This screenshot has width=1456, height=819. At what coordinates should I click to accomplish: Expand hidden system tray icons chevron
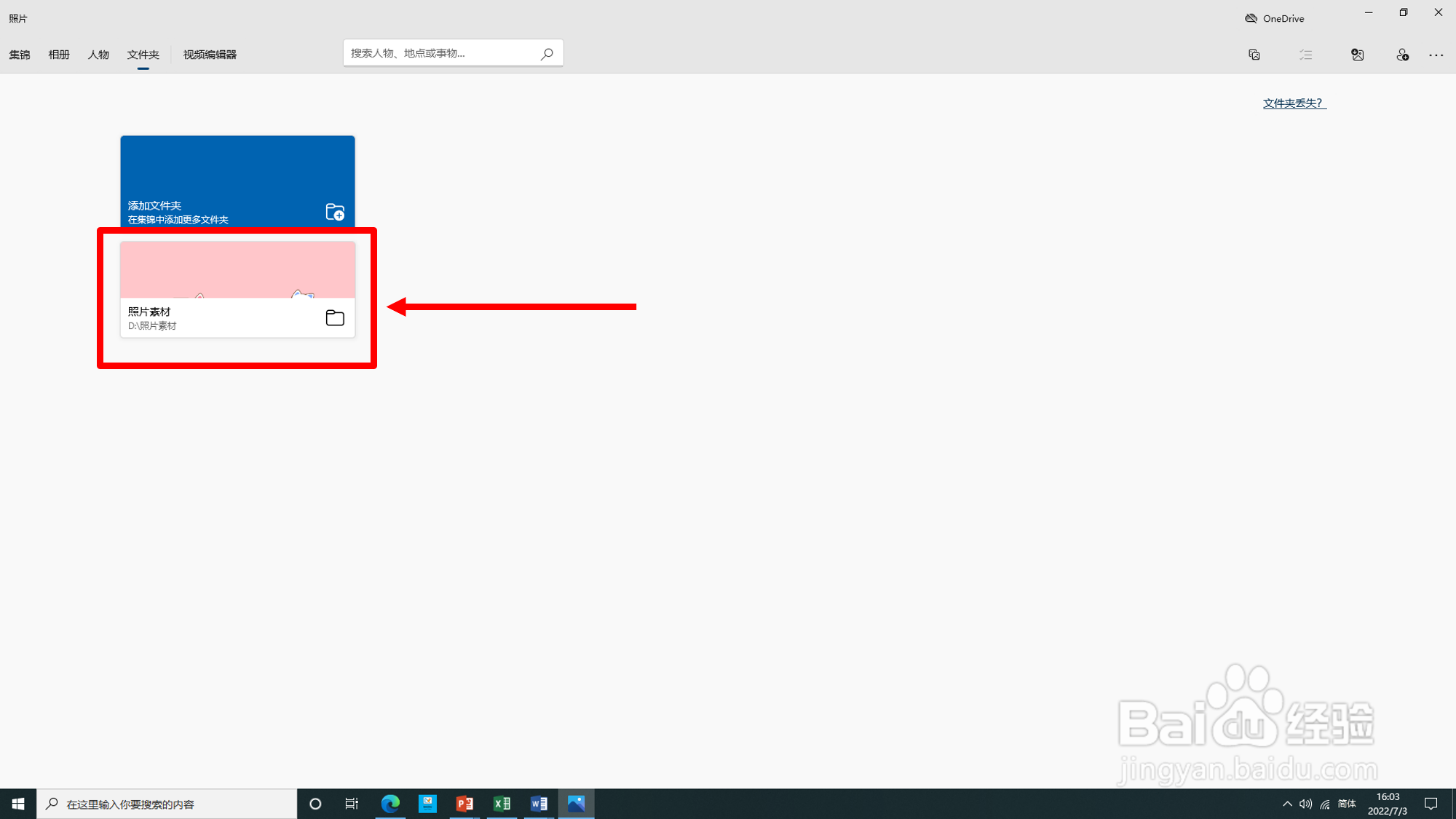pos(1287,804)
